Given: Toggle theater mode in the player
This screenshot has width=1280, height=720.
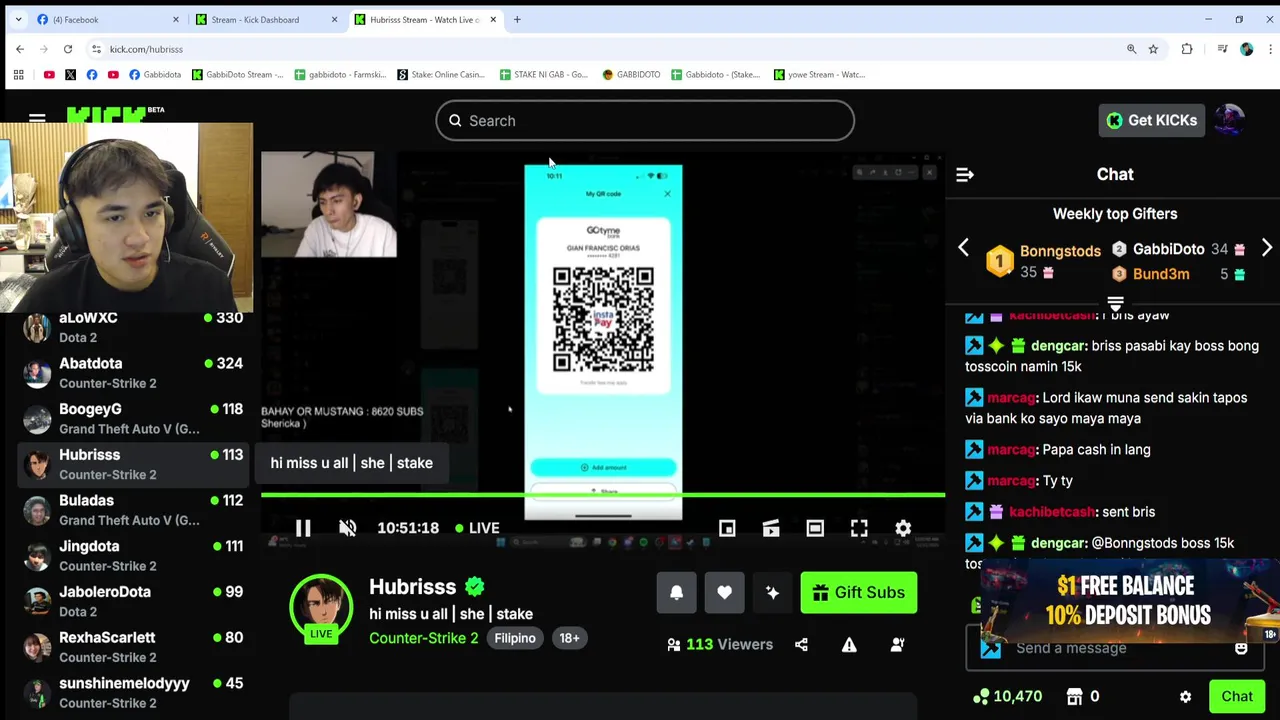Looking at the screenshot, I should [815, 528].
